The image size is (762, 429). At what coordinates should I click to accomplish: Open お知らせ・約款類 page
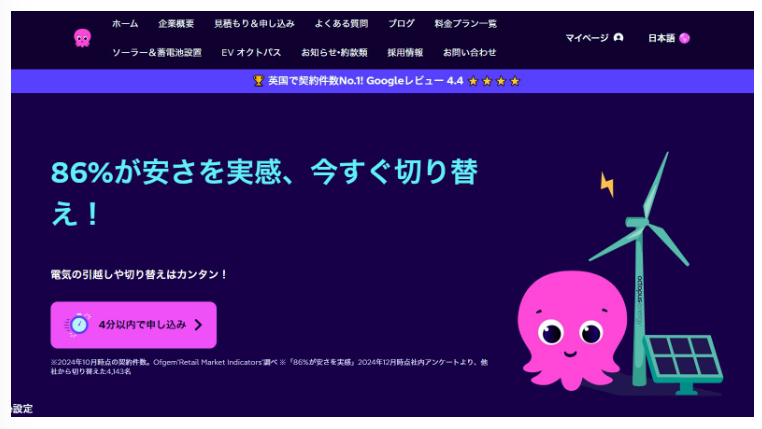point(334,52)
